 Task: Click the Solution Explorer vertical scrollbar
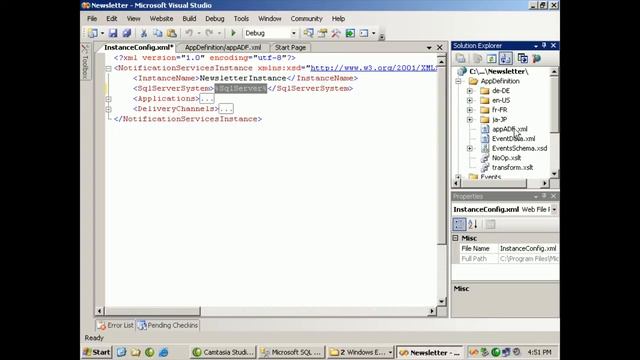pos(554,122)
